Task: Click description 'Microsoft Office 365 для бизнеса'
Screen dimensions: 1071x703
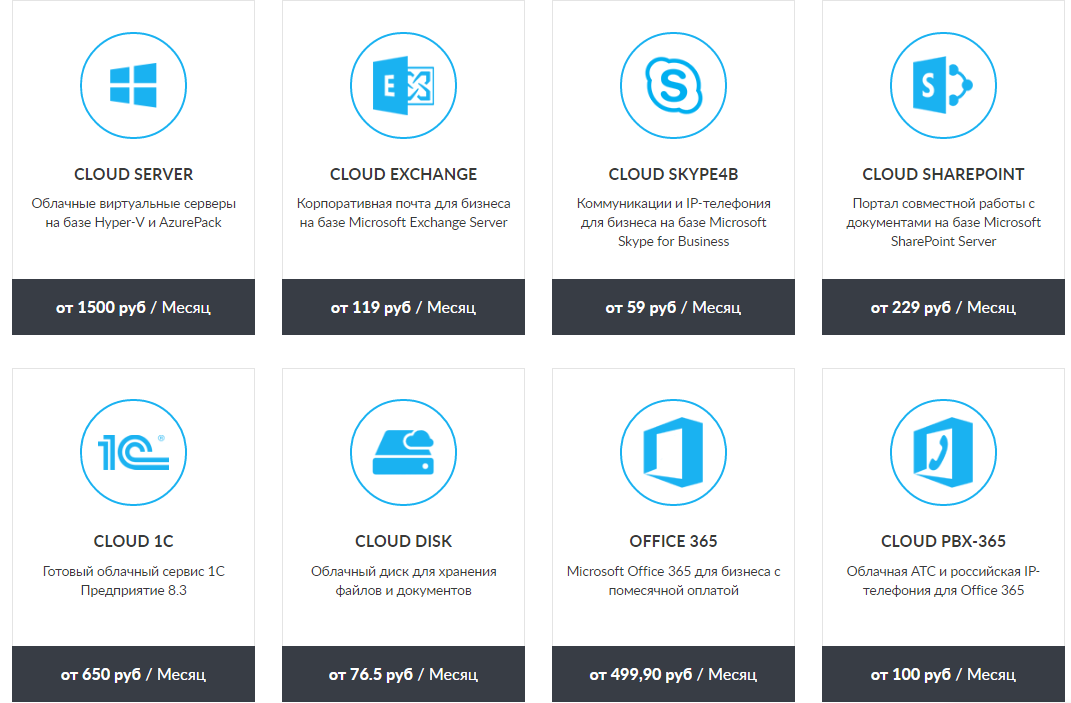Action: pyautogui.click(x=673, y=581)
